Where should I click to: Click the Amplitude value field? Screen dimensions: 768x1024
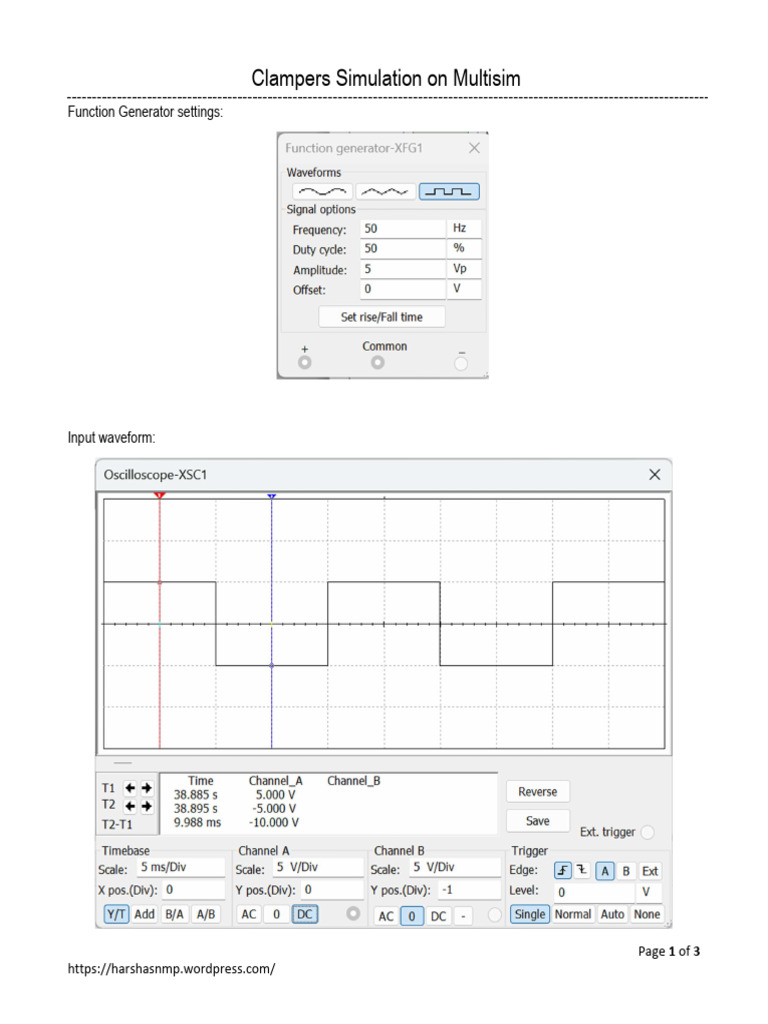pos(403,268)
